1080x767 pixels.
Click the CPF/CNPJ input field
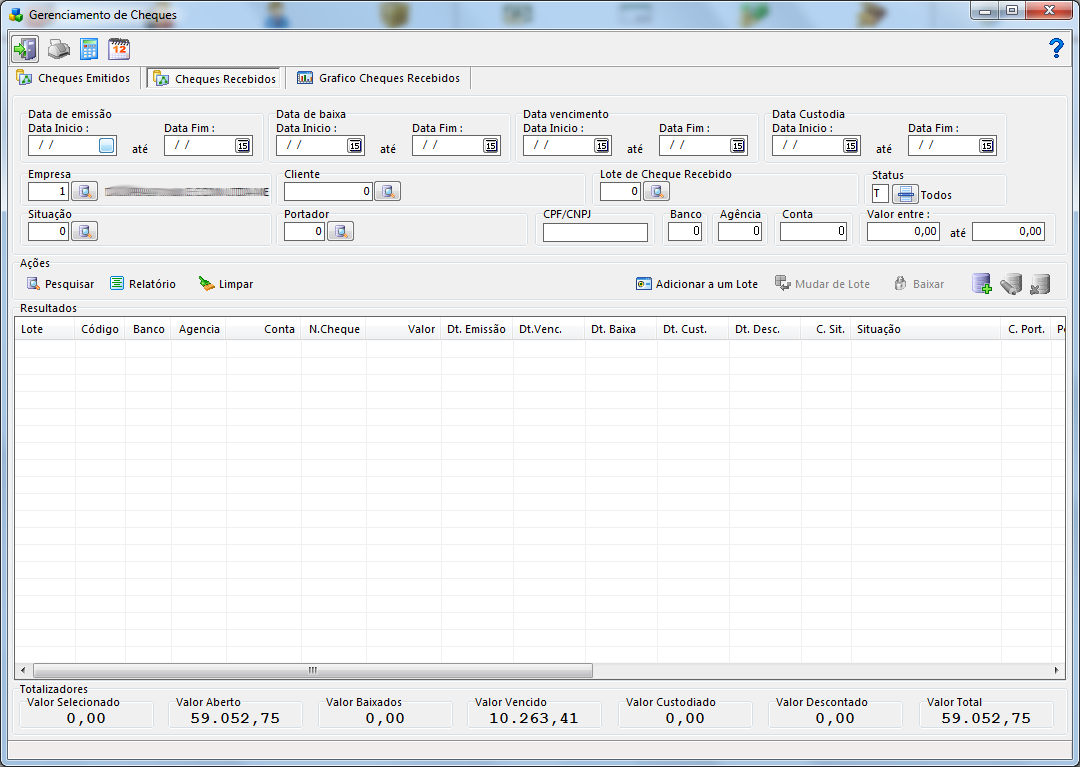pyautogui.click(x=595, y=232)
